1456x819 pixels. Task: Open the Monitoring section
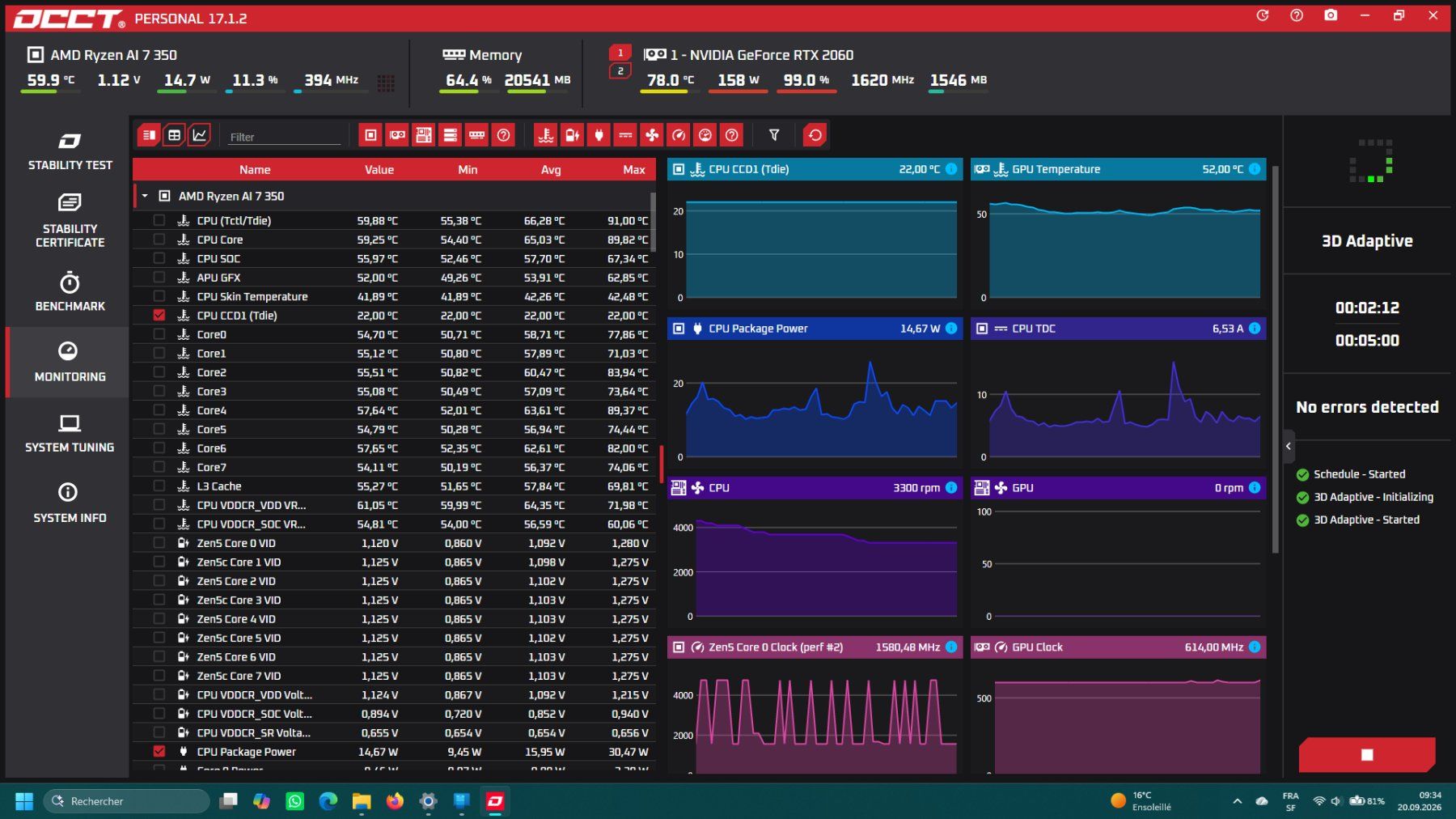[x=70, y=362]
